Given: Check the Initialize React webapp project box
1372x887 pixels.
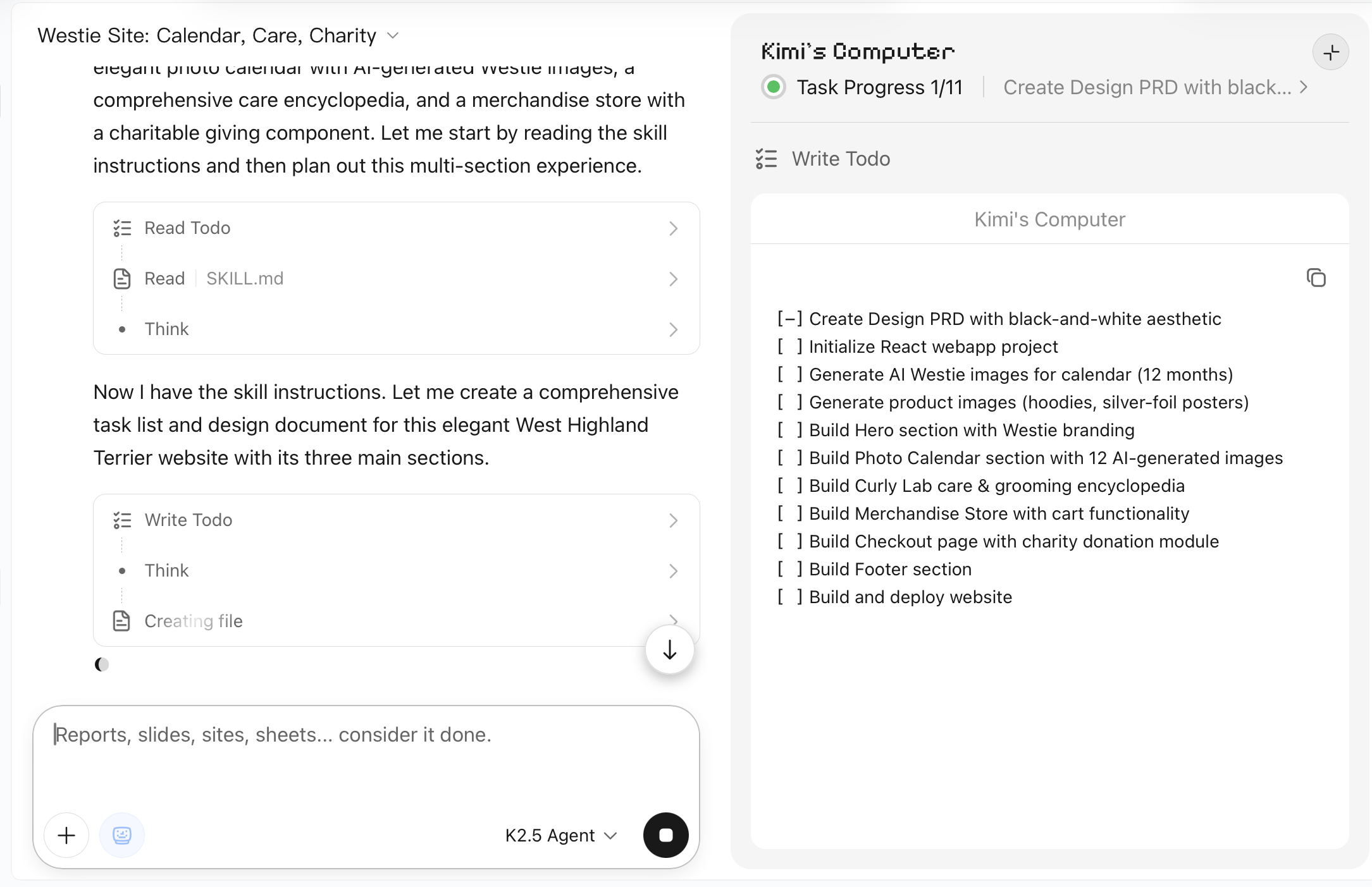Looking at the screenshot, I should point(789,346).
